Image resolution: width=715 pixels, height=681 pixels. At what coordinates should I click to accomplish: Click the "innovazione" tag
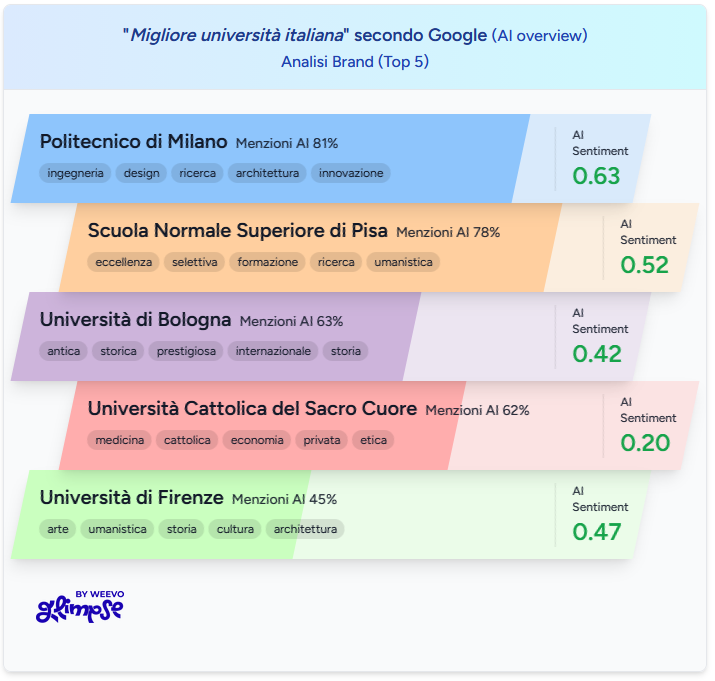(x=351, y=173)
